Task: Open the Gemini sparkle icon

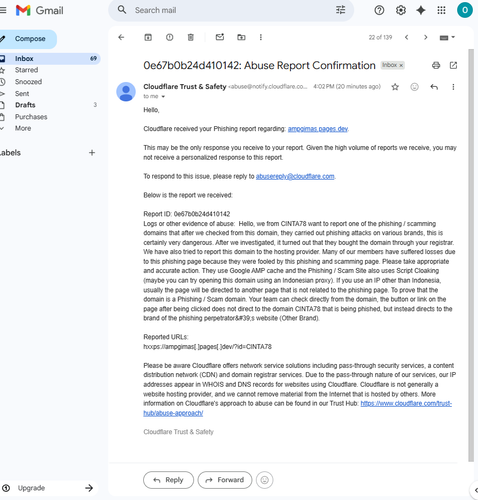Action: point(421,10)
